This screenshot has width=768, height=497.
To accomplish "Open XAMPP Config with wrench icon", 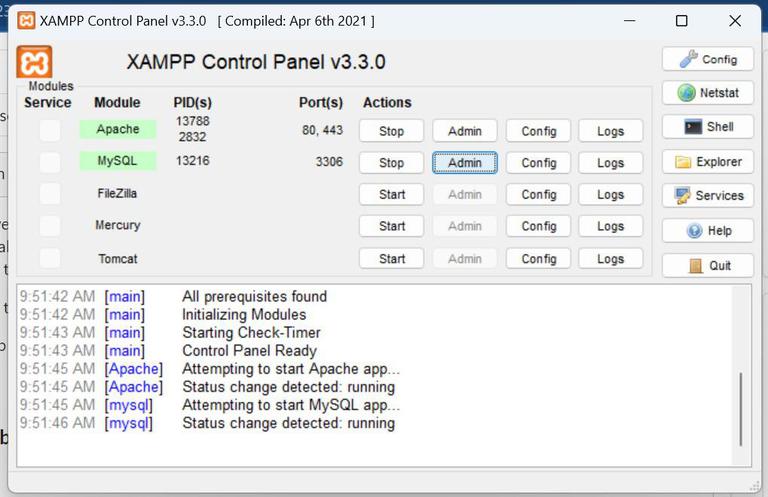I will tap(708, 59).
